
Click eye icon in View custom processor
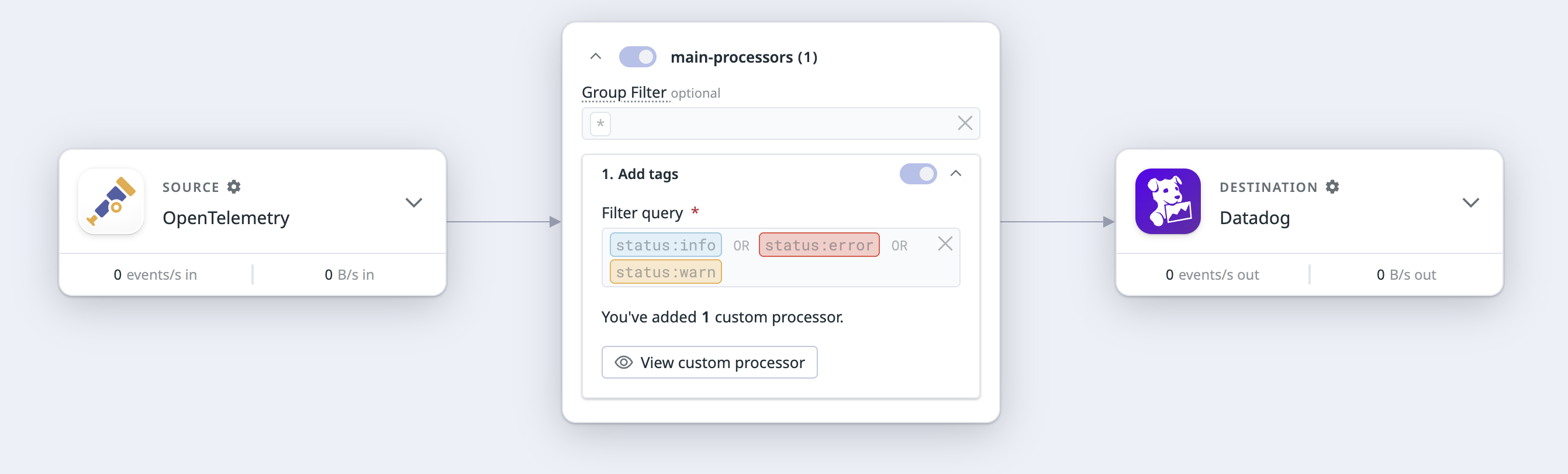[623, 362]
